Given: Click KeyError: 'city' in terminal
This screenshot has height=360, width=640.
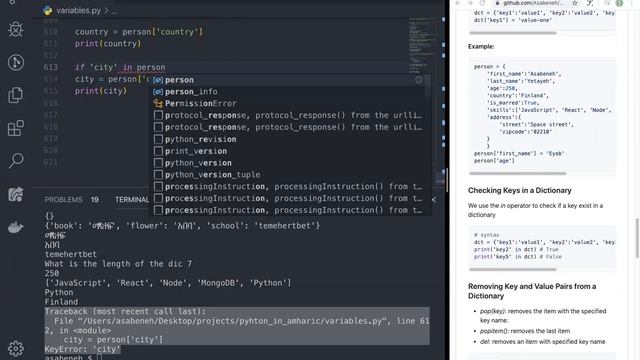Looking at the screenshot, I should 82,349.
